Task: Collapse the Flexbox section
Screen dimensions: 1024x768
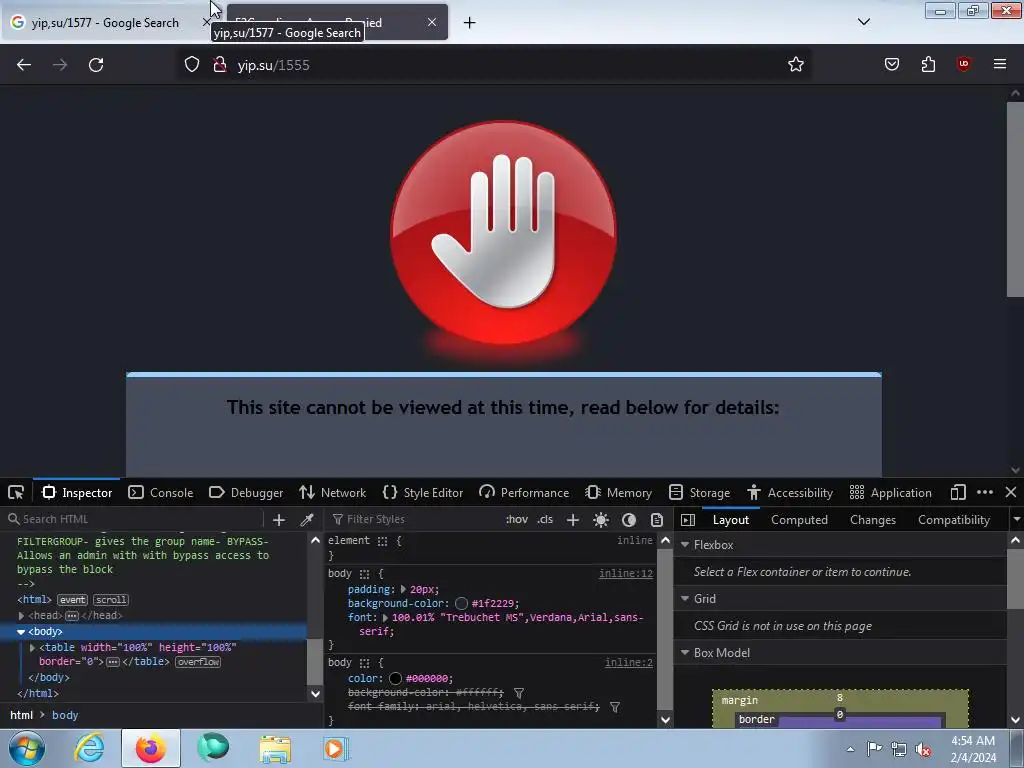Action: 685,545
